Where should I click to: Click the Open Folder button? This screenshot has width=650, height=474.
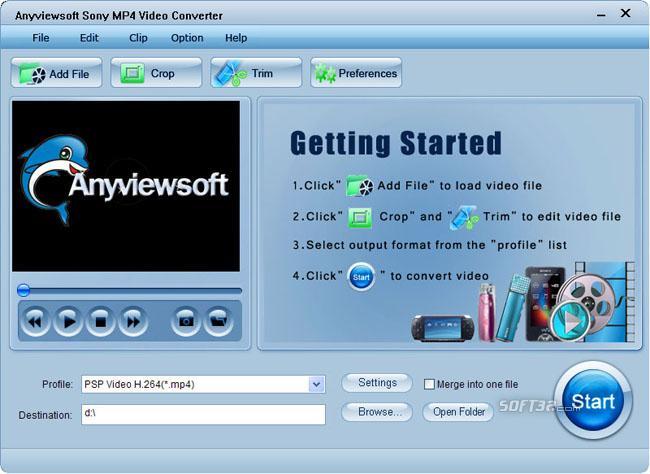[458, 412]
